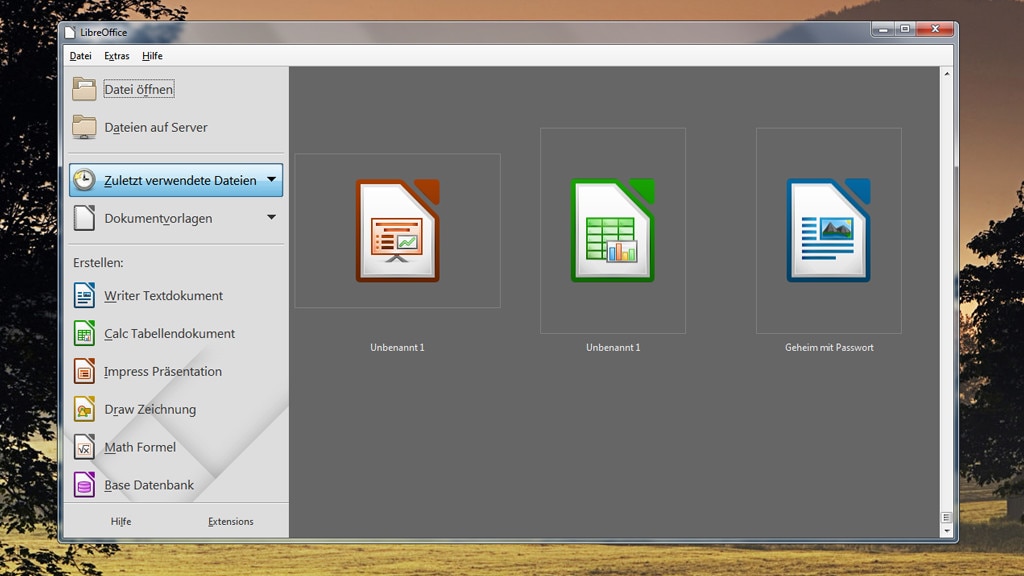Open the Hilfe menu in menu bar
1024x576 pixels.
152,56
